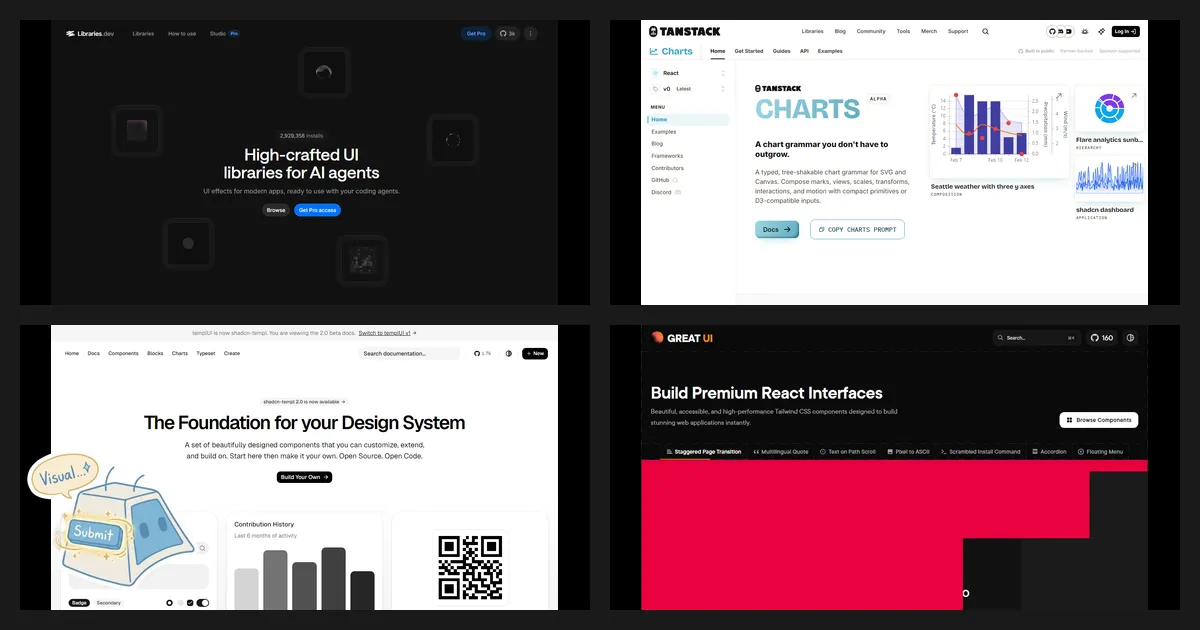The height and width of the screenshot is (630, 1200).
Task: Open the Libraries.dev GitHub 3k stars button
Action: [x=507, y=33]
